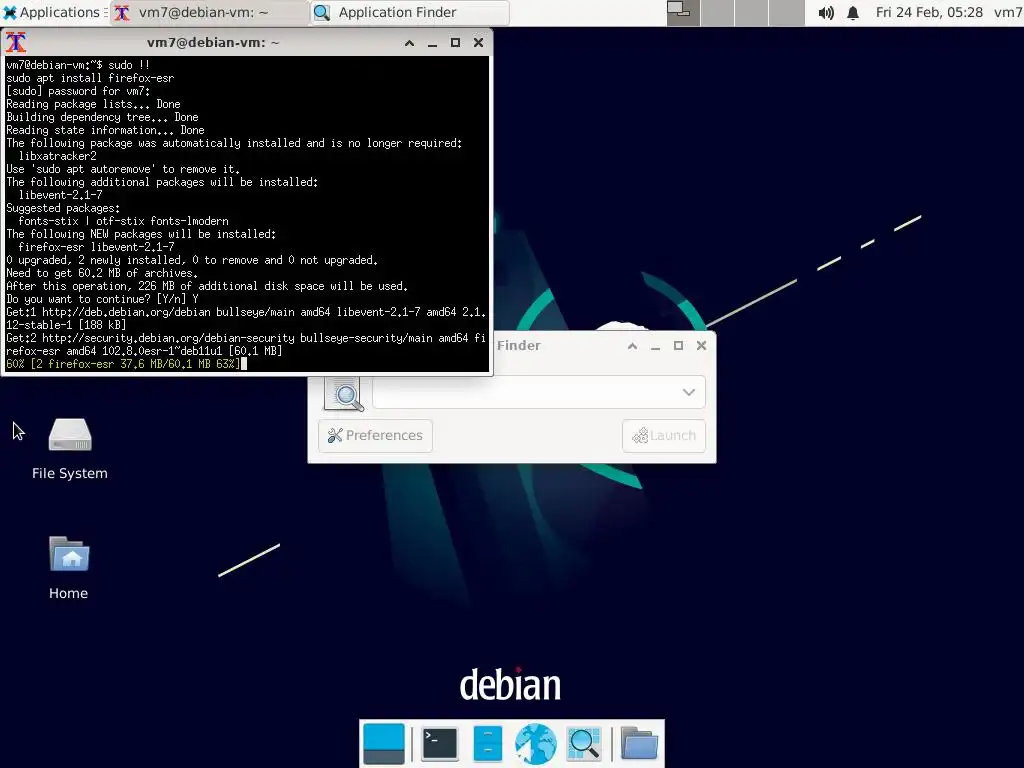1024x768 pixels.
Task: Click the 'Suggested packages:' terminal line
Action: click(63, 208)
